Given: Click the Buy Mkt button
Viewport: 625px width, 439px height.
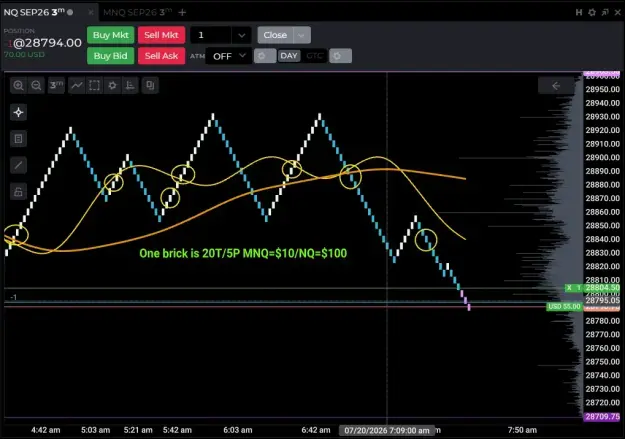Looking at the screenshot, I should point(110,35).
